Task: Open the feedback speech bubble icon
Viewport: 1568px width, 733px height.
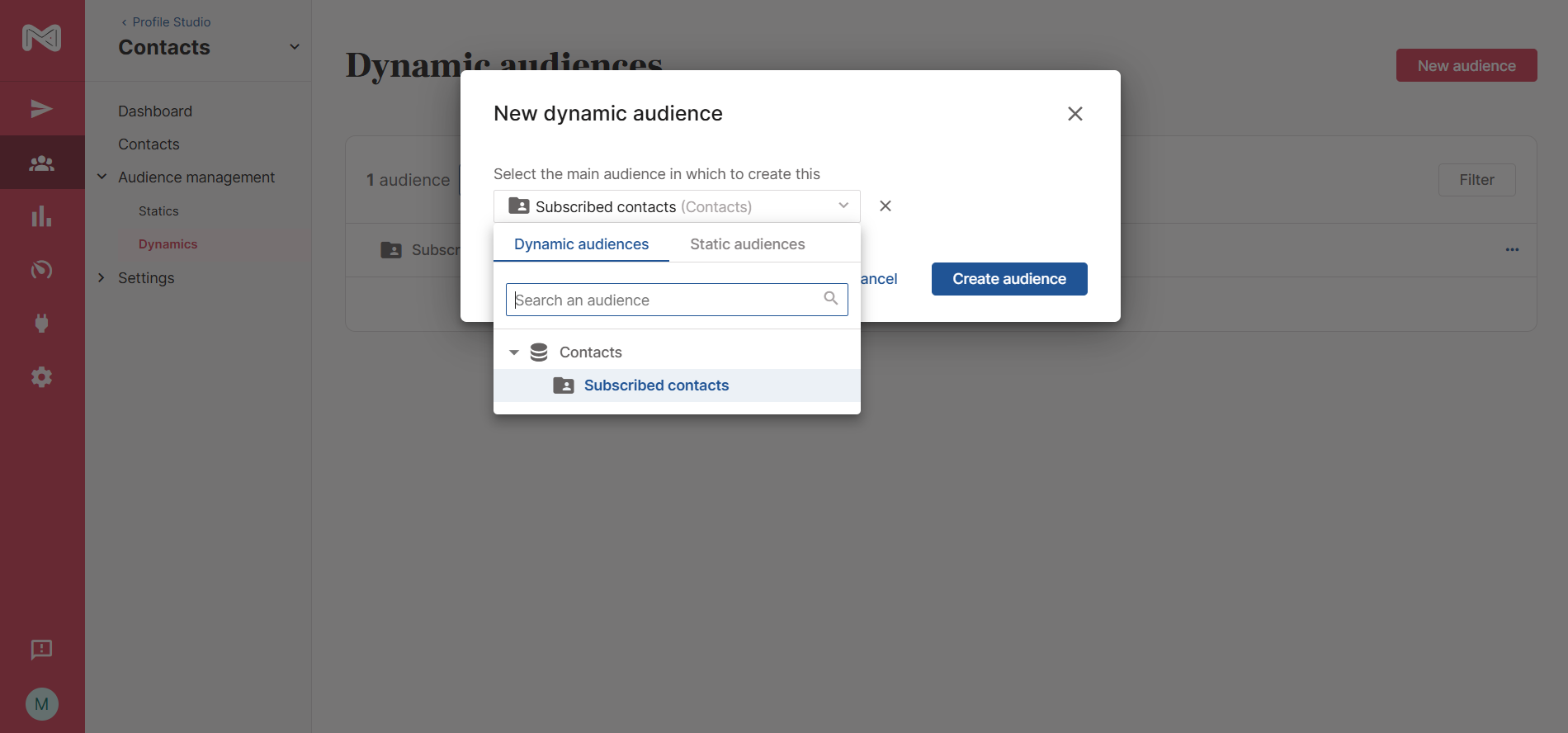Action: [x=41, y=650]
